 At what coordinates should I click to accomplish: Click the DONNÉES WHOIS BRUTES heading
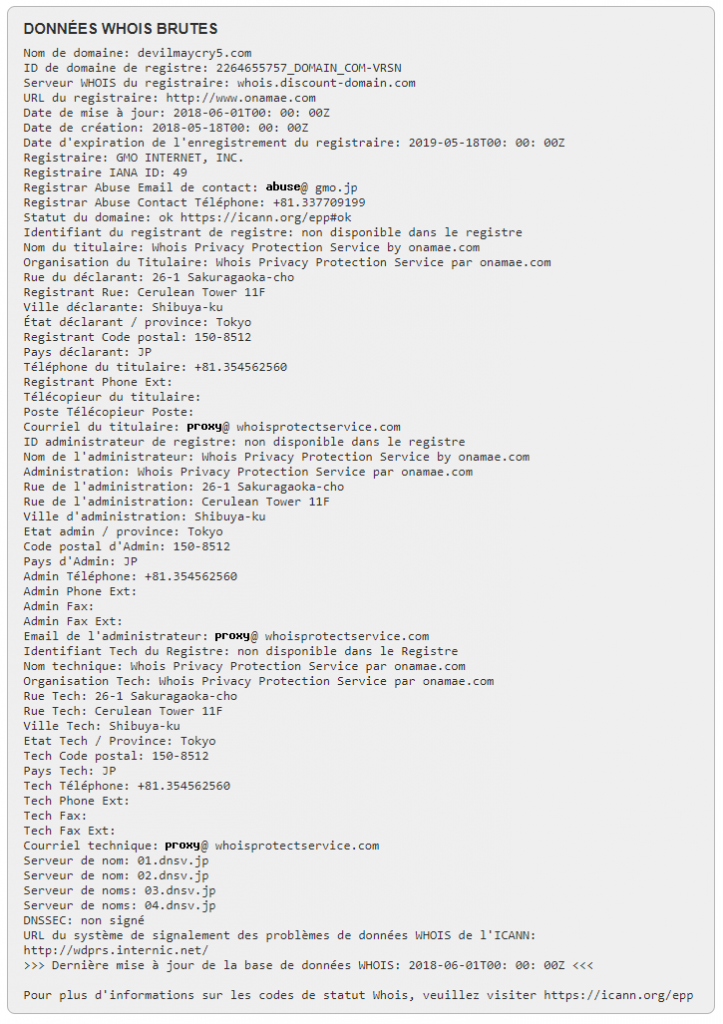tap(120, 29)
